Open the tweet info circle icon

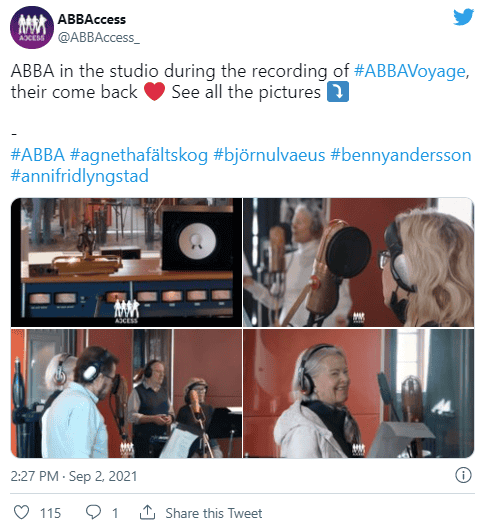(x=463, y=475)
